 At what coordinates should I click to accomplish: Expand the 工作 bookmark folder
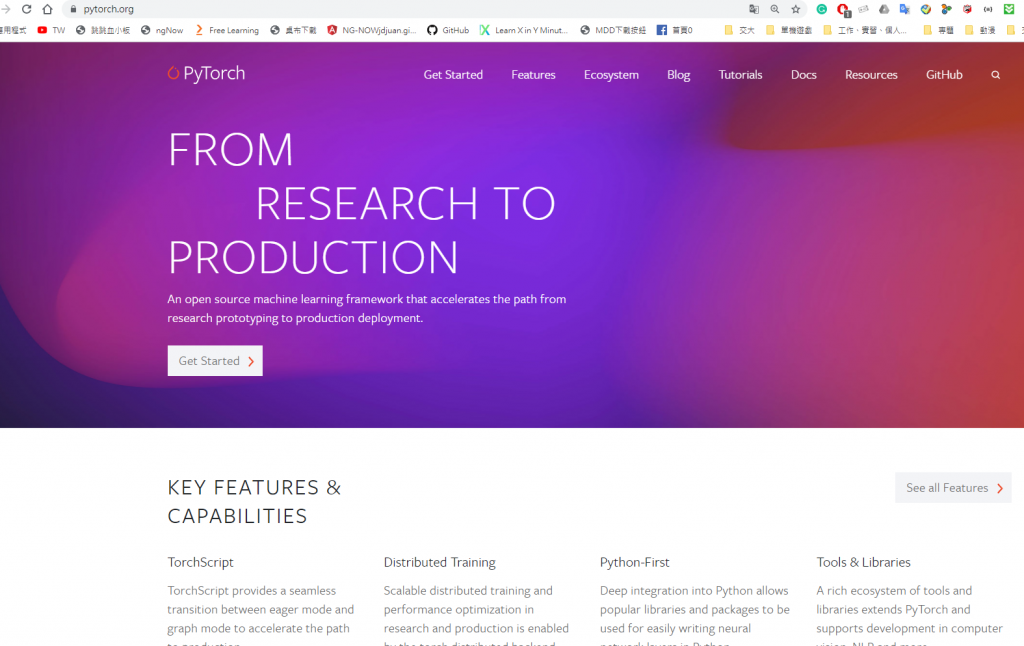point(865,30)
